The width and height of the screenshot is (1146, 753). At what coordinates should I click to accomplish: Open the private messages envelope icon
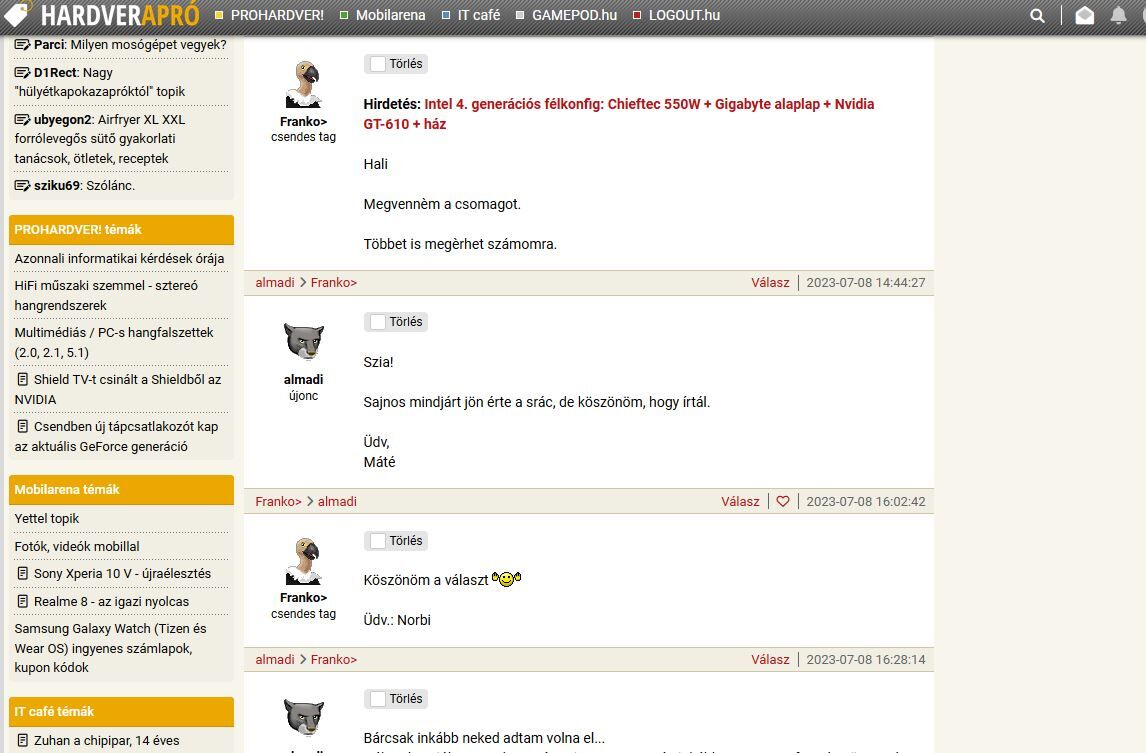(1085, 15)
